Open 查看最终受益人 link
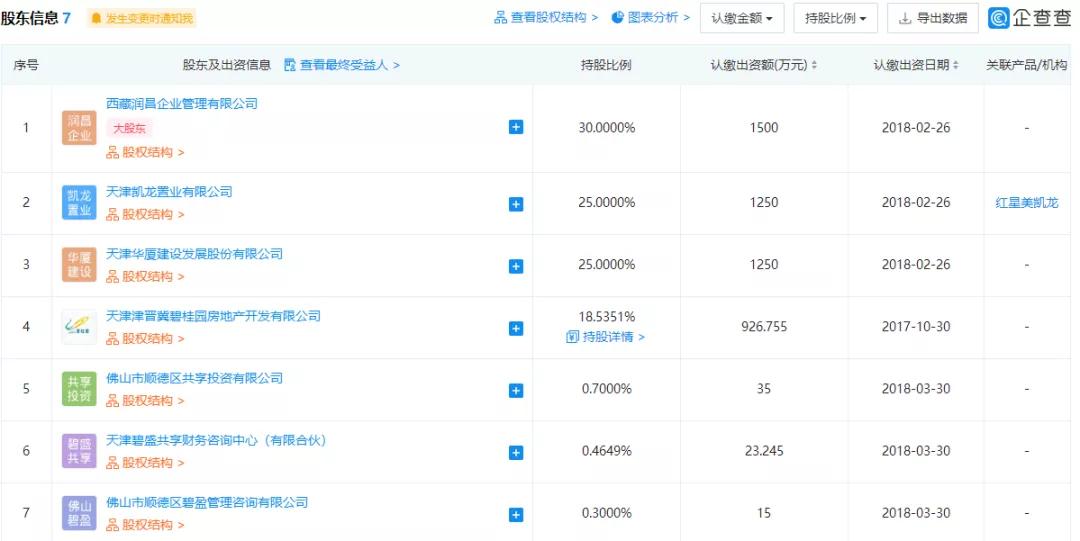The image size is (1080, 541). (342, 65)
